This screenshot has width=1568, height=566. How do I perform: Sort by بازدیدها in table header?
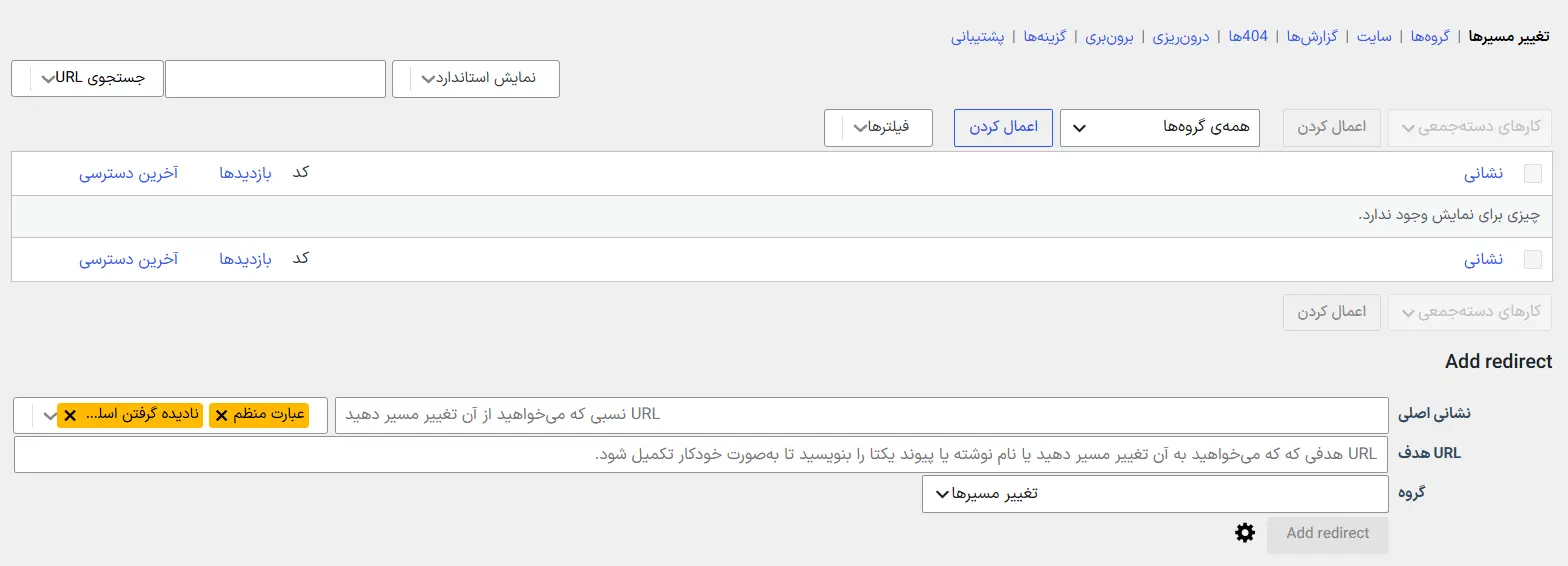[246, 173]
